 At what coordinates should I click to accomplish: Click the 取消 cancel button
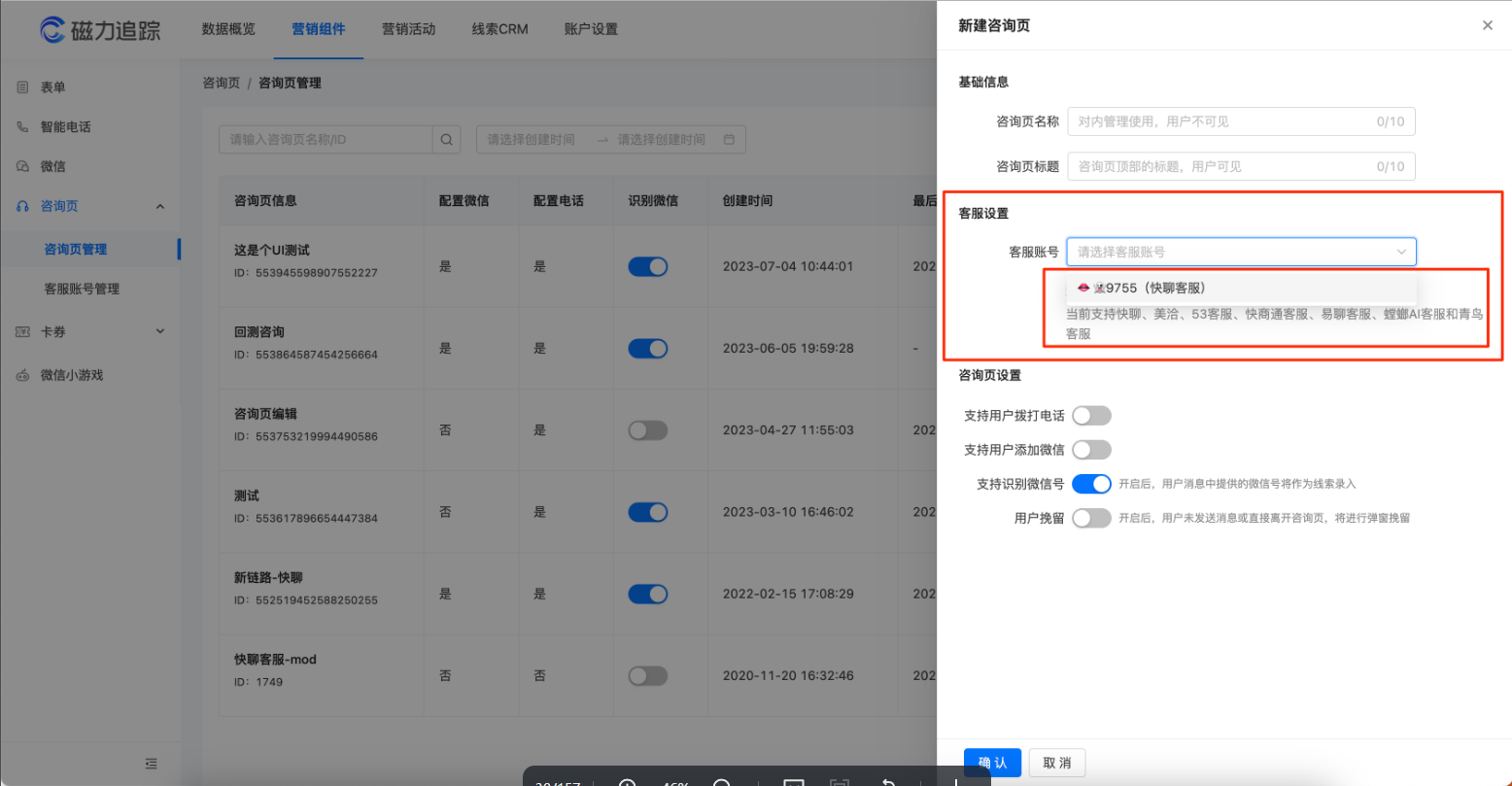tap(1056, 762)
